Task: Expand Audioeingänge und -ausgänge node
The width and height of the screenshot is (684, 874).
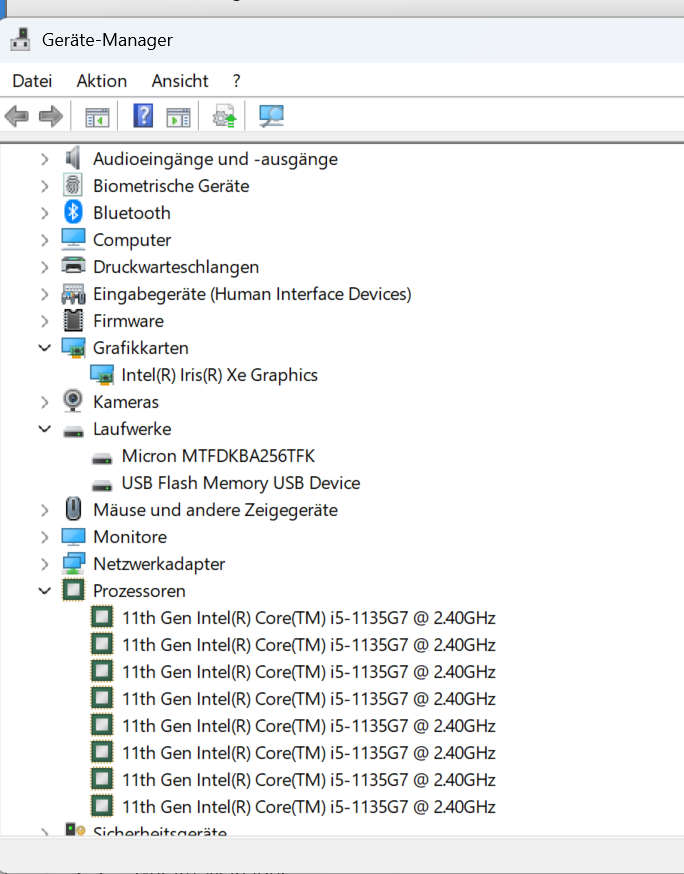Action: [x=45, y=159]
